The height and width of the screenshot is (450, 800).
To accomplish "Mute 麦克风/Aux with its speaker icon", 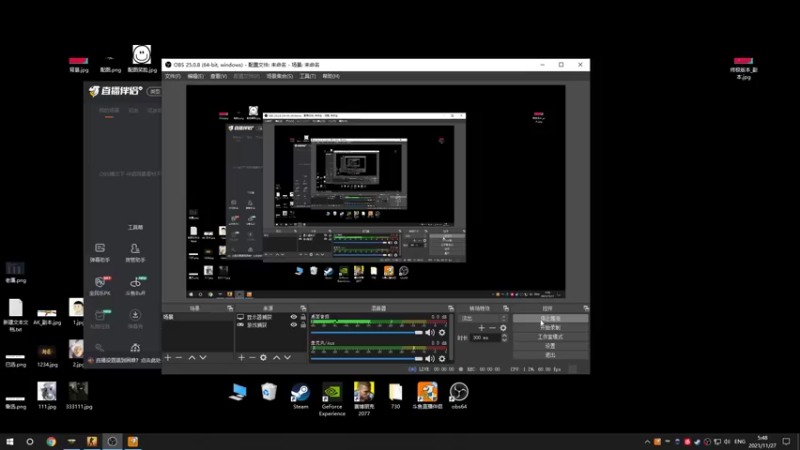I will coord(430,359).
